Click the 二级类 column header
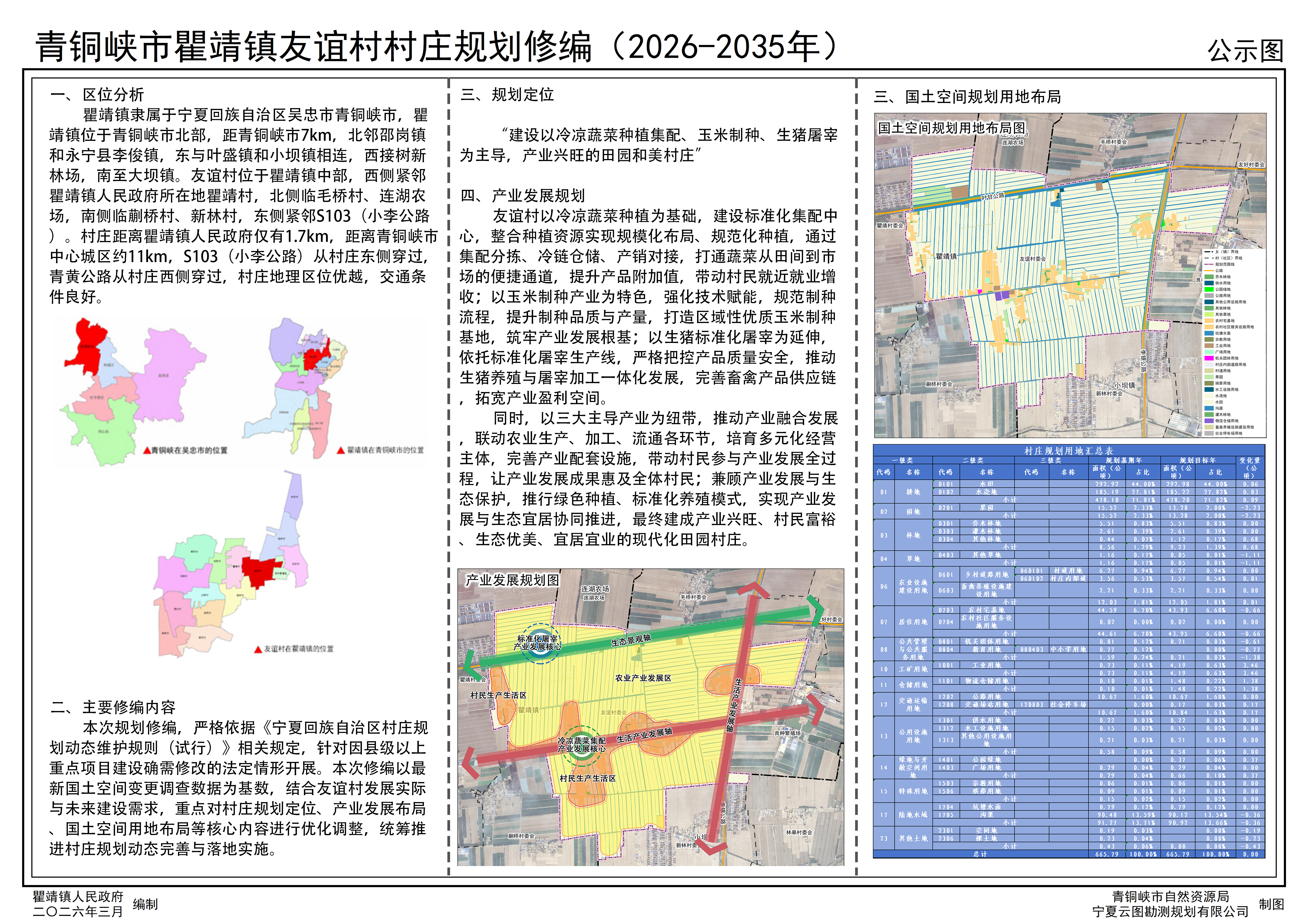Viewport: 1306px width, 924px height. [973, 460]
